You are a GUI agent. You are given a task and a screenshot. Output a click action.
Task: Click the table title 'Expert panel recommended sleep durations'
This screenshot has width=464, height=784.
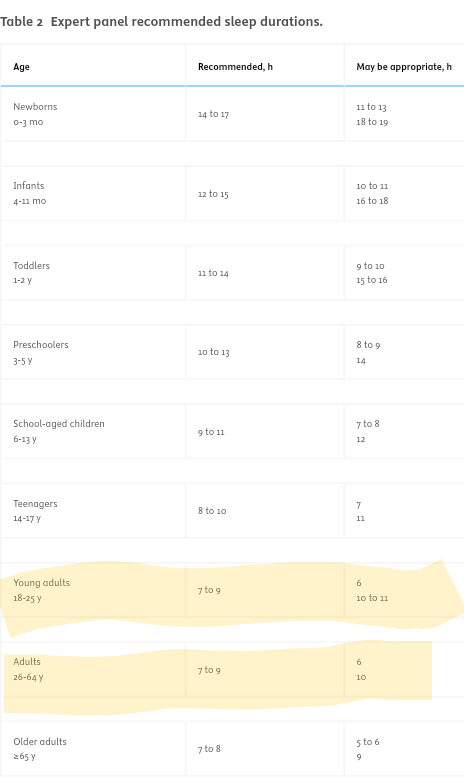coord(186,22)
